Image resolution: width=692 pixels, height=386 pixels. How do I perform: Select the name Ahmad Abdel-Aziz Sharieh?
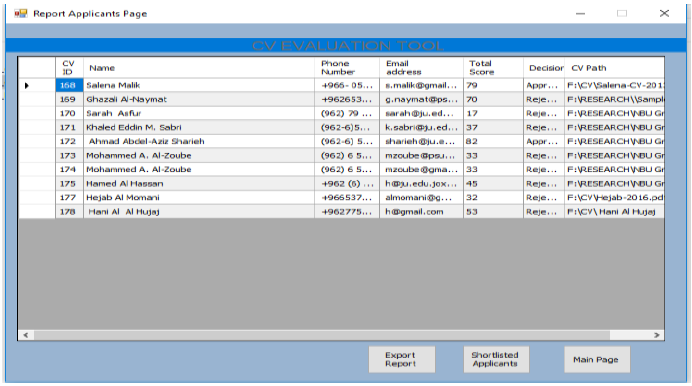[199, 142]
